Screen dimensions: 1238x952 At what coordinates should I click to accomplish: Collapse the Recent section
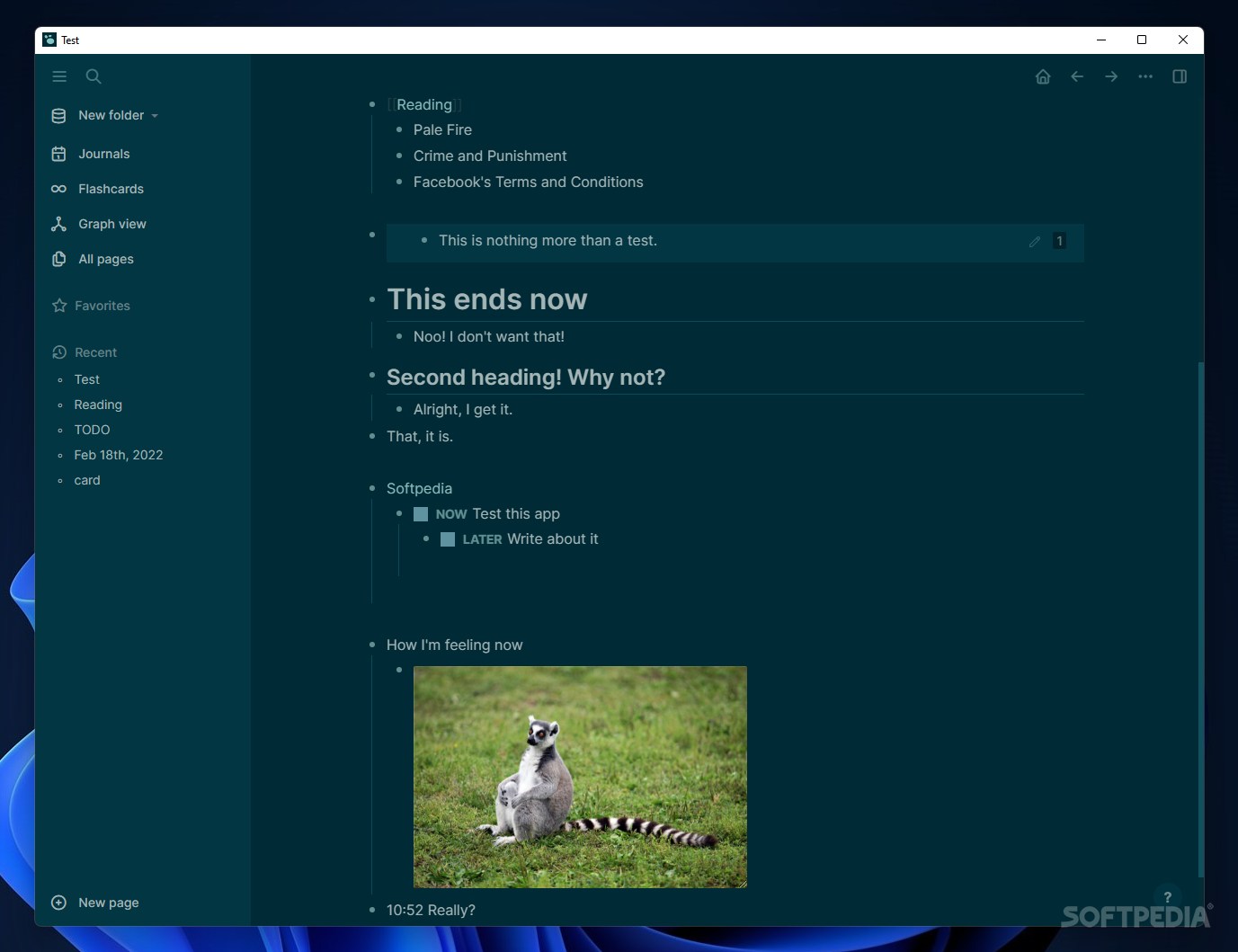pos(95,352)
